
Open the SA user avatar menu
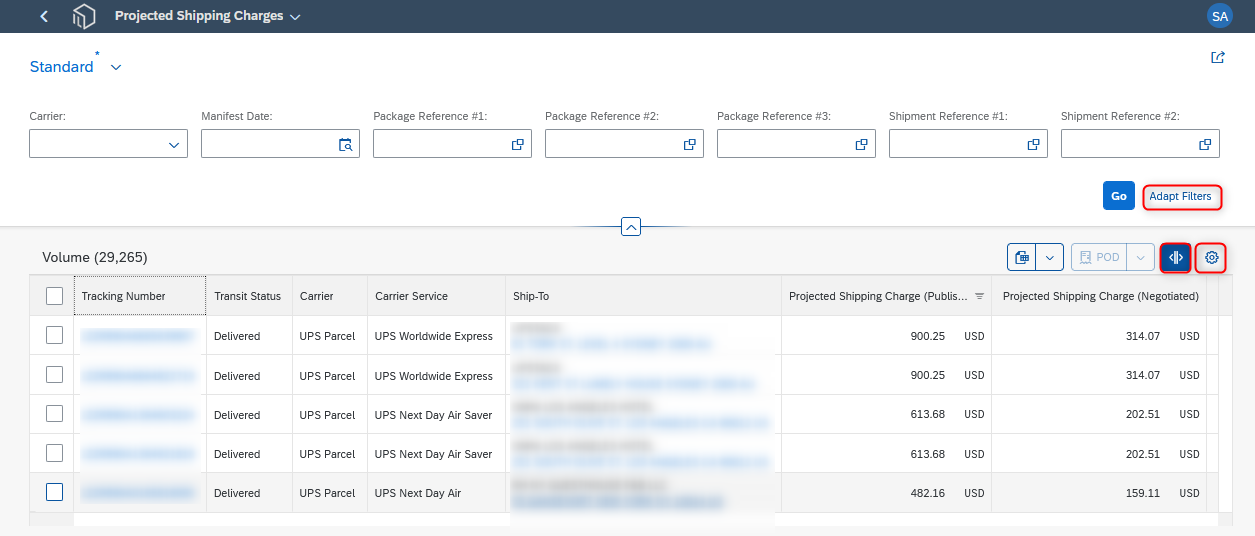coord(1219,16)
